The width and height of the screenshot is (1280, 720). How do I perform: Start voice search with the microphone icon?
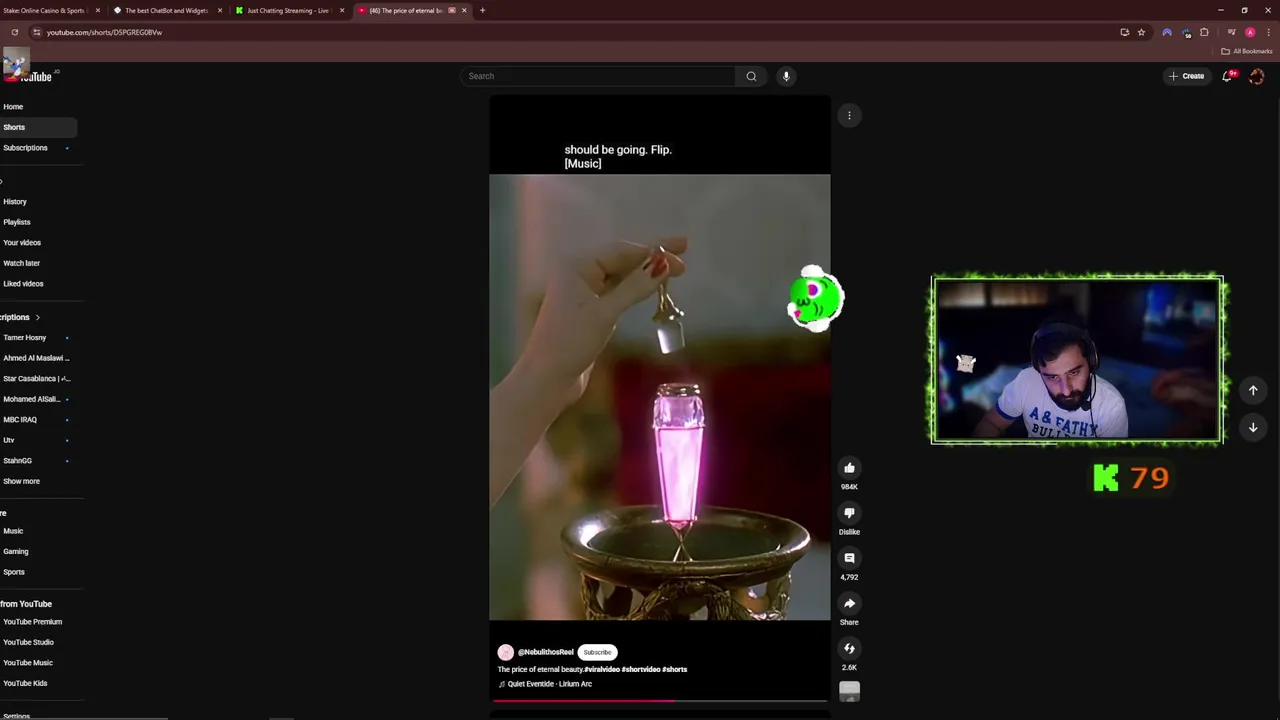pyautogui.click(x=786, y=76)
